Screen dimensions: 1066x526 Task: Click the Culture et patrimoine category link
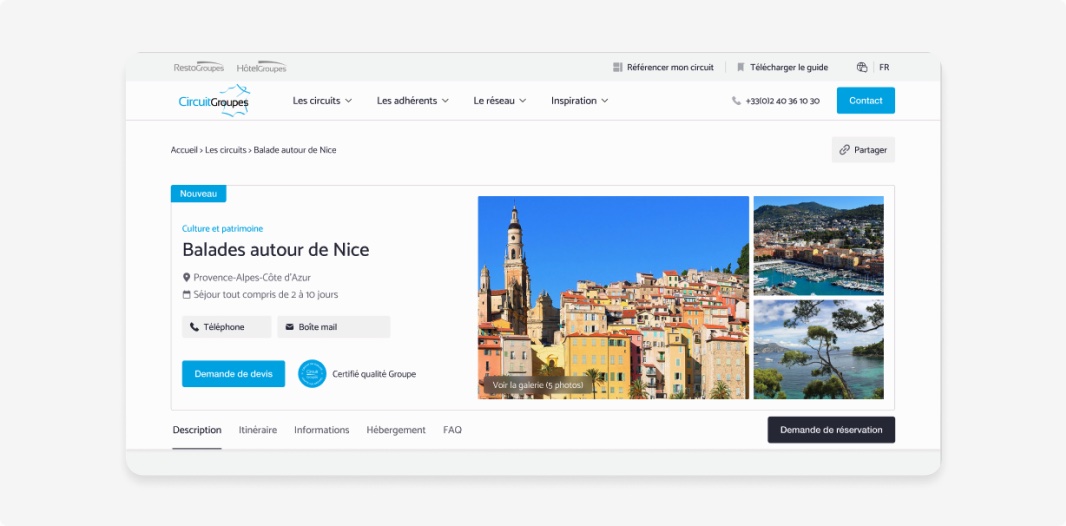pyautogui.click(x=222, y=229)
